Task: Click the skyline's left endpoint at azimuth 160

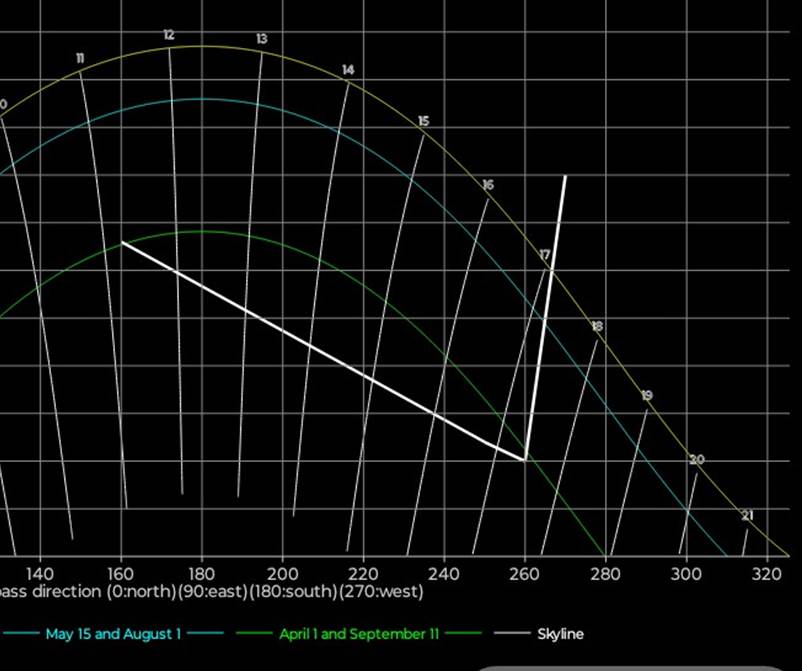Action: coord(122,243)
